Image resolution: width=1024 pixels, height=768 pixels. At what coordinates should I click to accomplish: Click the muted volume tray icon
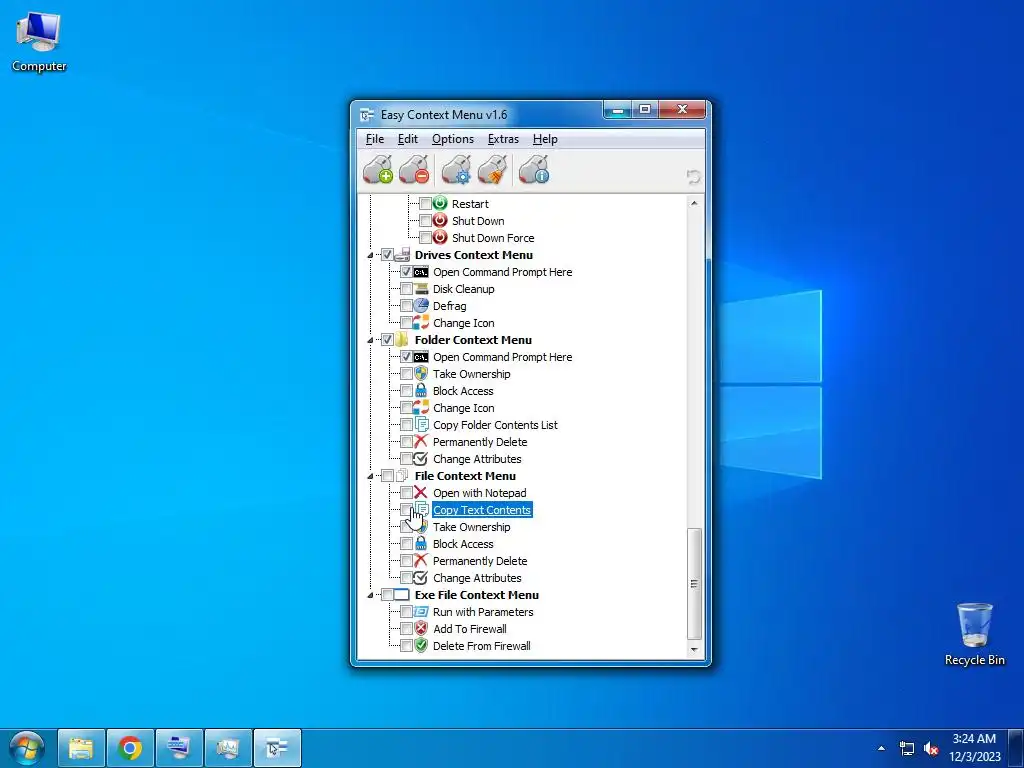click(931, 748)
